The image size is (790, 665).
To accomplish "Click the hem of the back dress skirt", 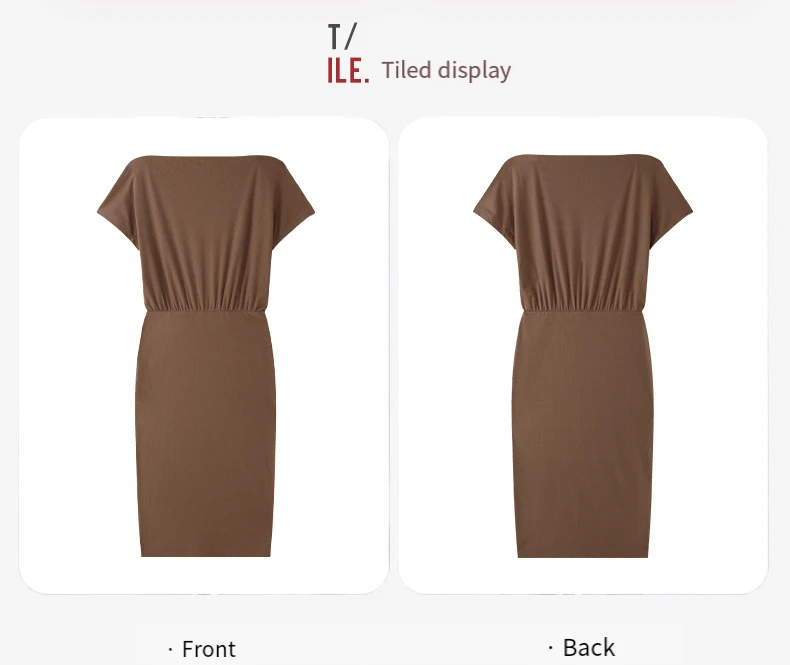I will click(583, 553).
